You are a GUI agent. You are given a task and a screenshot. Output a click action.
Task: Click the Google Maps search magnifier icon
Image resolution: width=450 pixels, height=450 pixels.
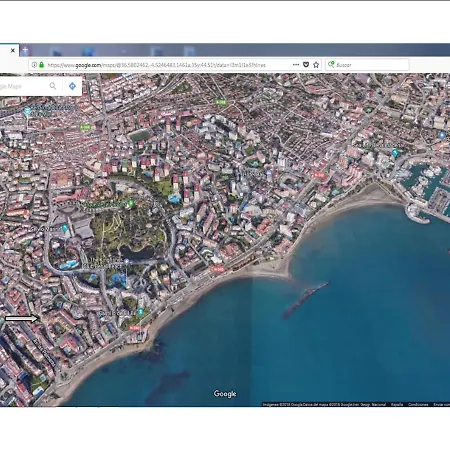(53, 86)
